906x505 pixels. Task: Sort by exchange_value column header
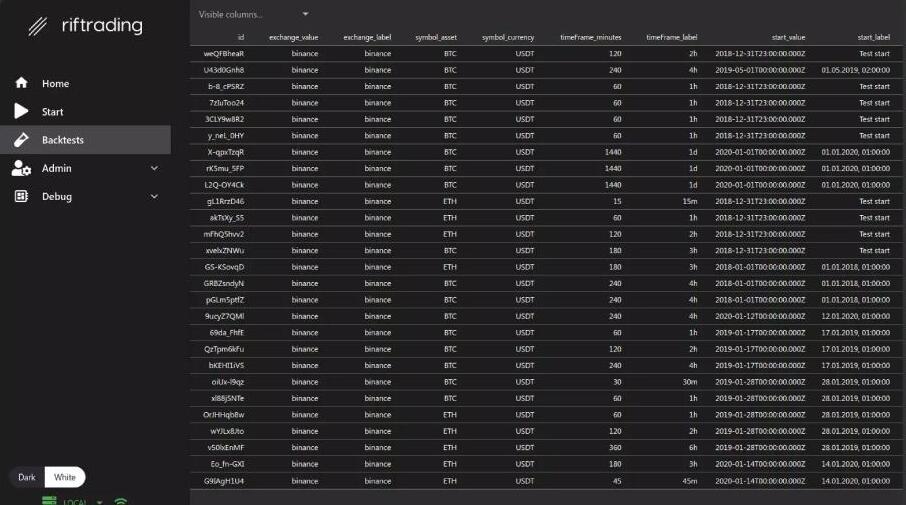click(x=294, y=37)
